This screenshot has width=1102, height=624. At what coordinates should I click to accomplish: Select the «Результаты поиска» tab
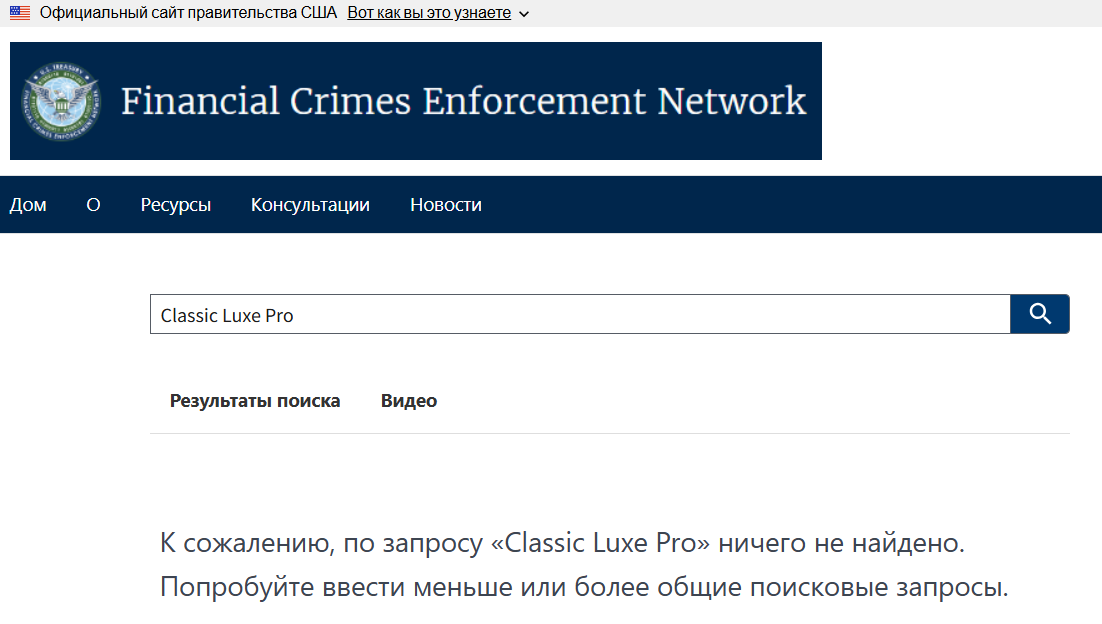[x=256, y=400]
